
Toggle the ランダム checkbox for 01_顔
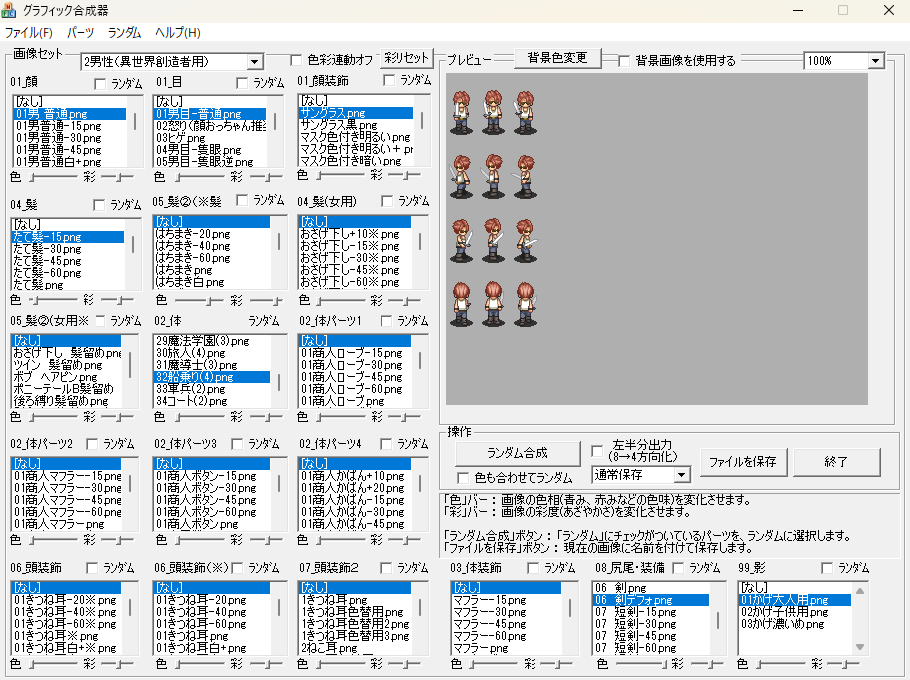pyautogui.click(x=100, y=83)
